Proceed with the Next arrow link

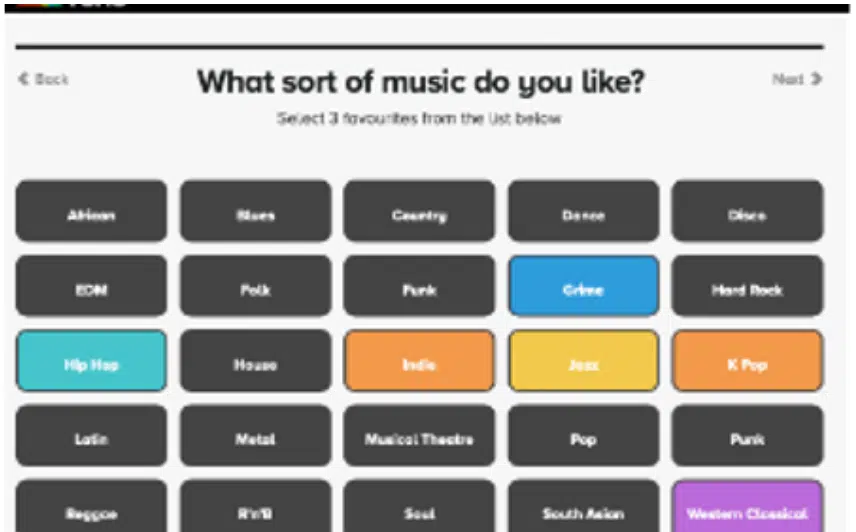pyautogui.click(x=797, y=79)
